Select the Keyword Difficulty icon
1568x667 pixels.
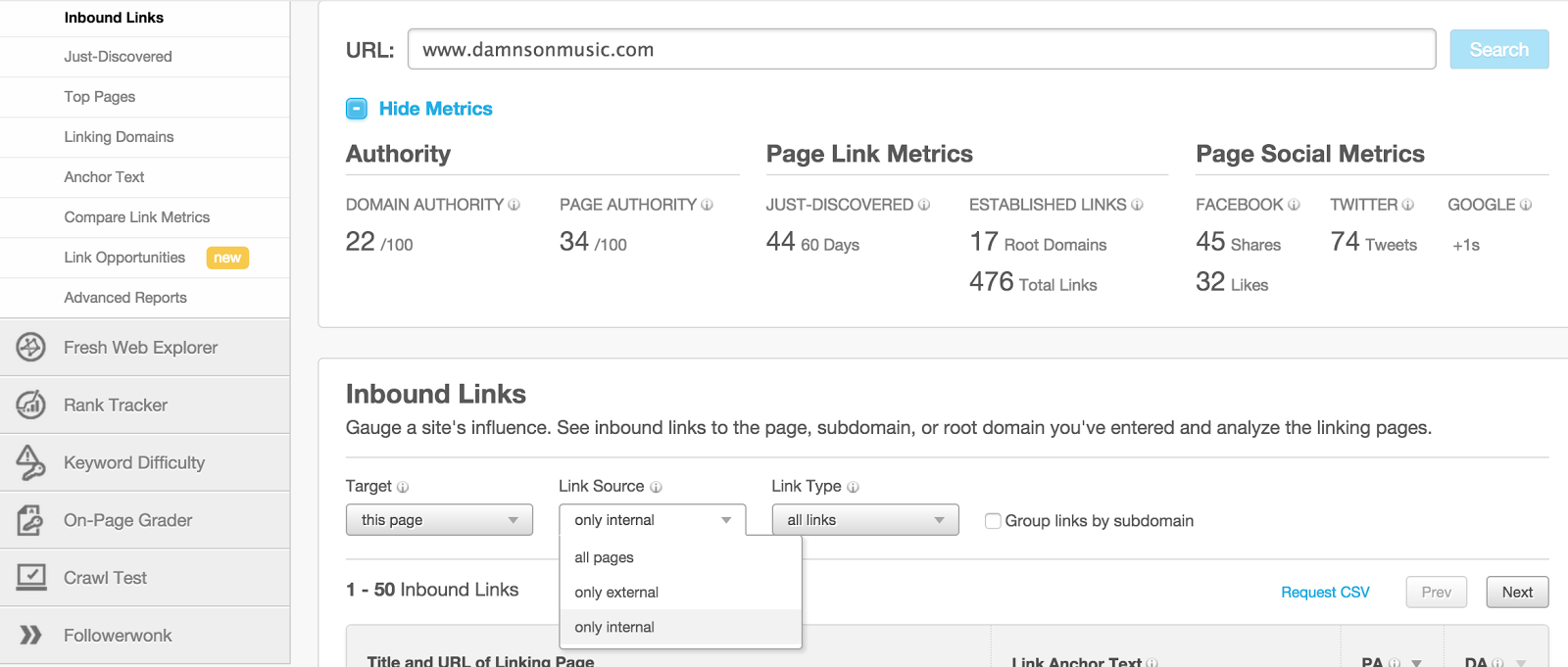point(30,462)
